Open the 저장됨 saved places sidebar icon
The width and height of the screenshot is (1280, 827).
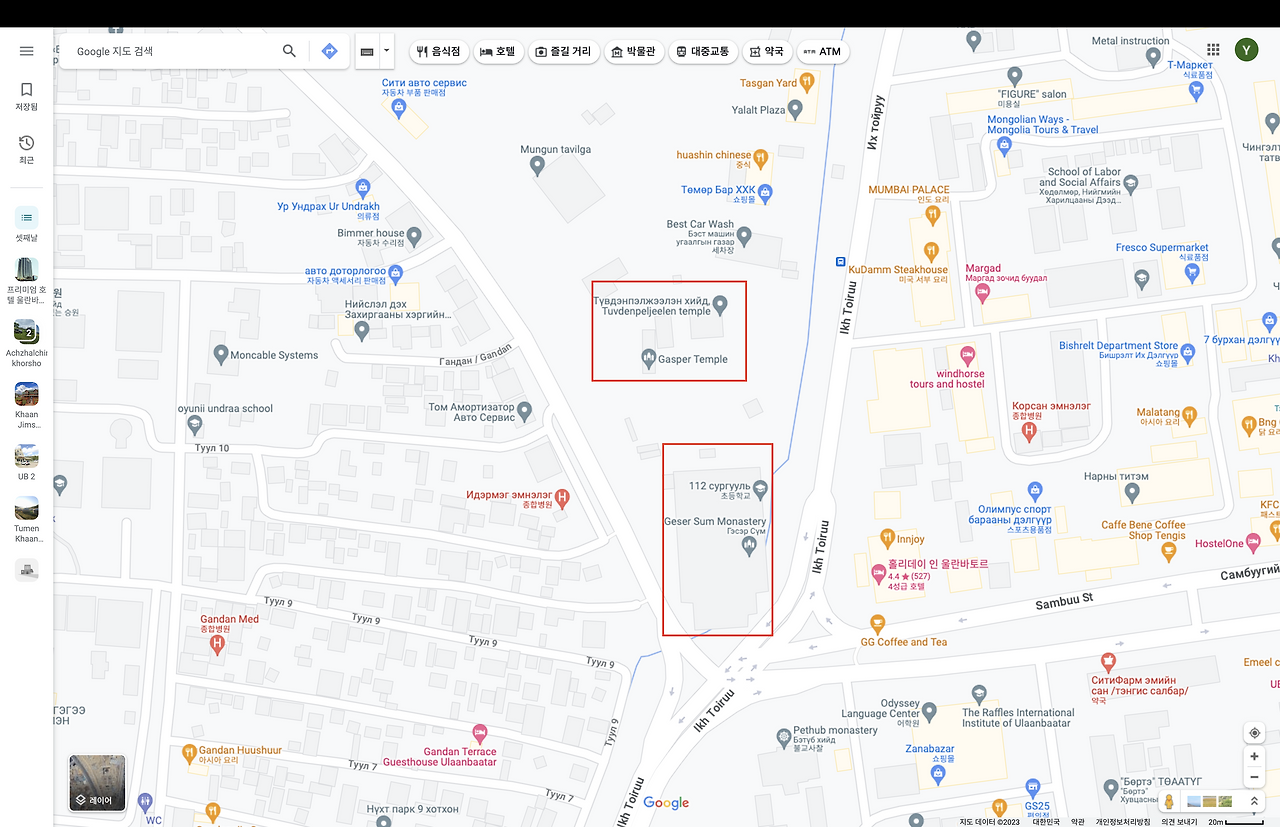tap(25, 95)
